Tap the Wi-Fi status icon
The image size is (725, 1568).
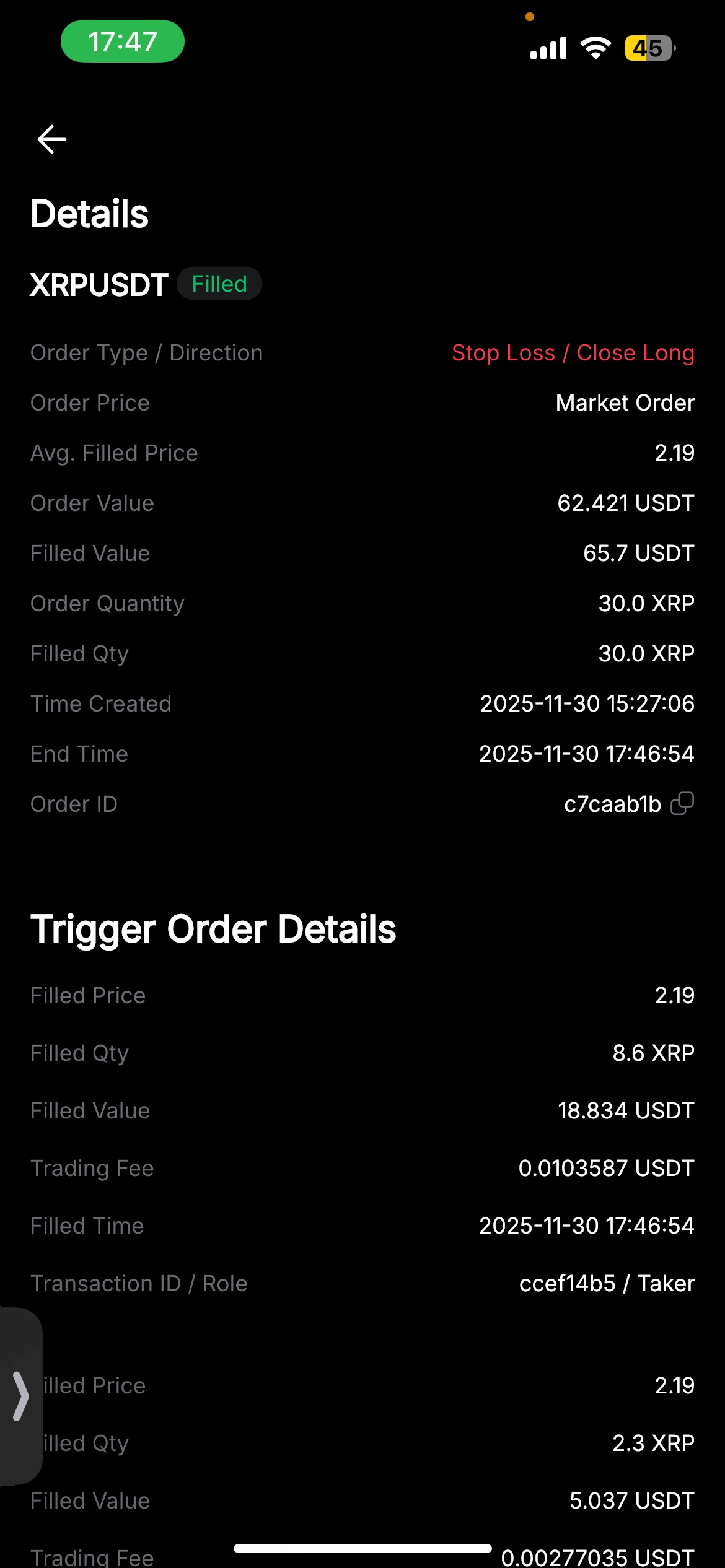pos(595,48)
